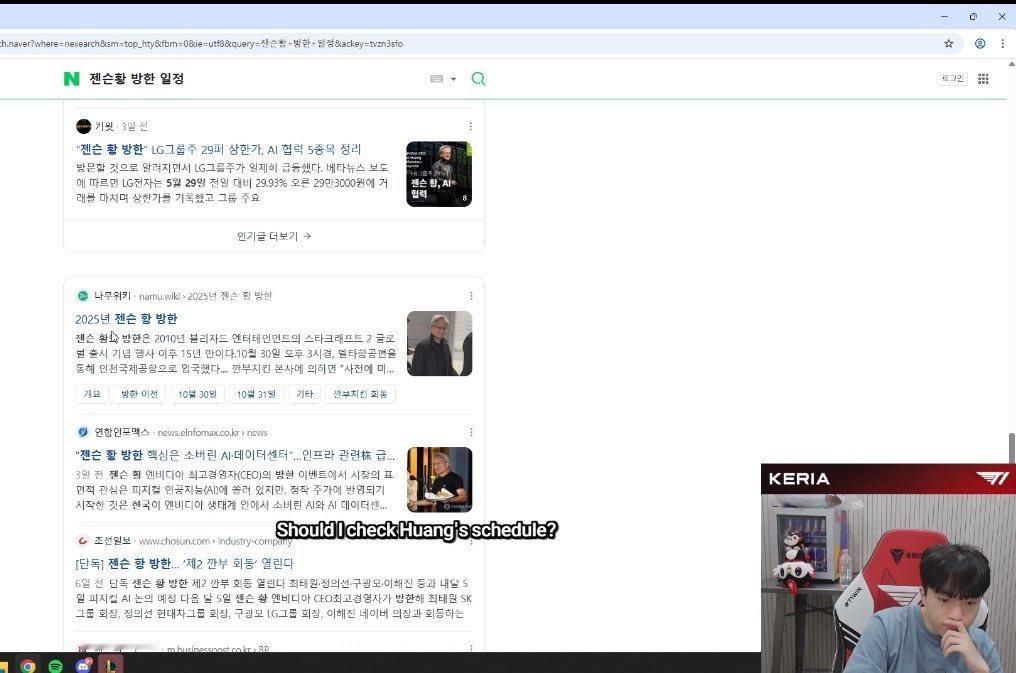Click the 키윗 blog author name
Viewport: 1016px width, 673px height.
[x=104, y=126]
